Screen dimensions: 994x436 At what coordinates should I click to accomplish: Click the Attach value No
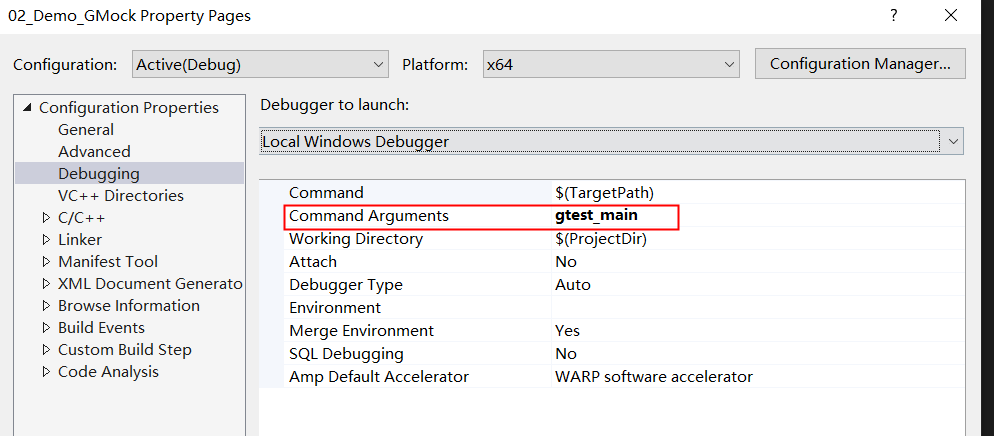tap(566, 262)
